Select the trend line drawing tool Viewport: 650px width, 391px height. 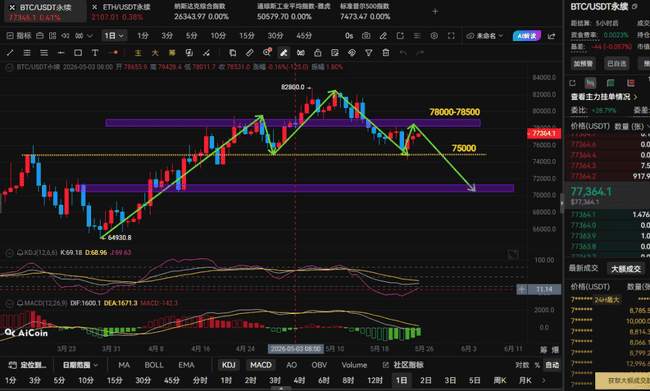[10, 53]
